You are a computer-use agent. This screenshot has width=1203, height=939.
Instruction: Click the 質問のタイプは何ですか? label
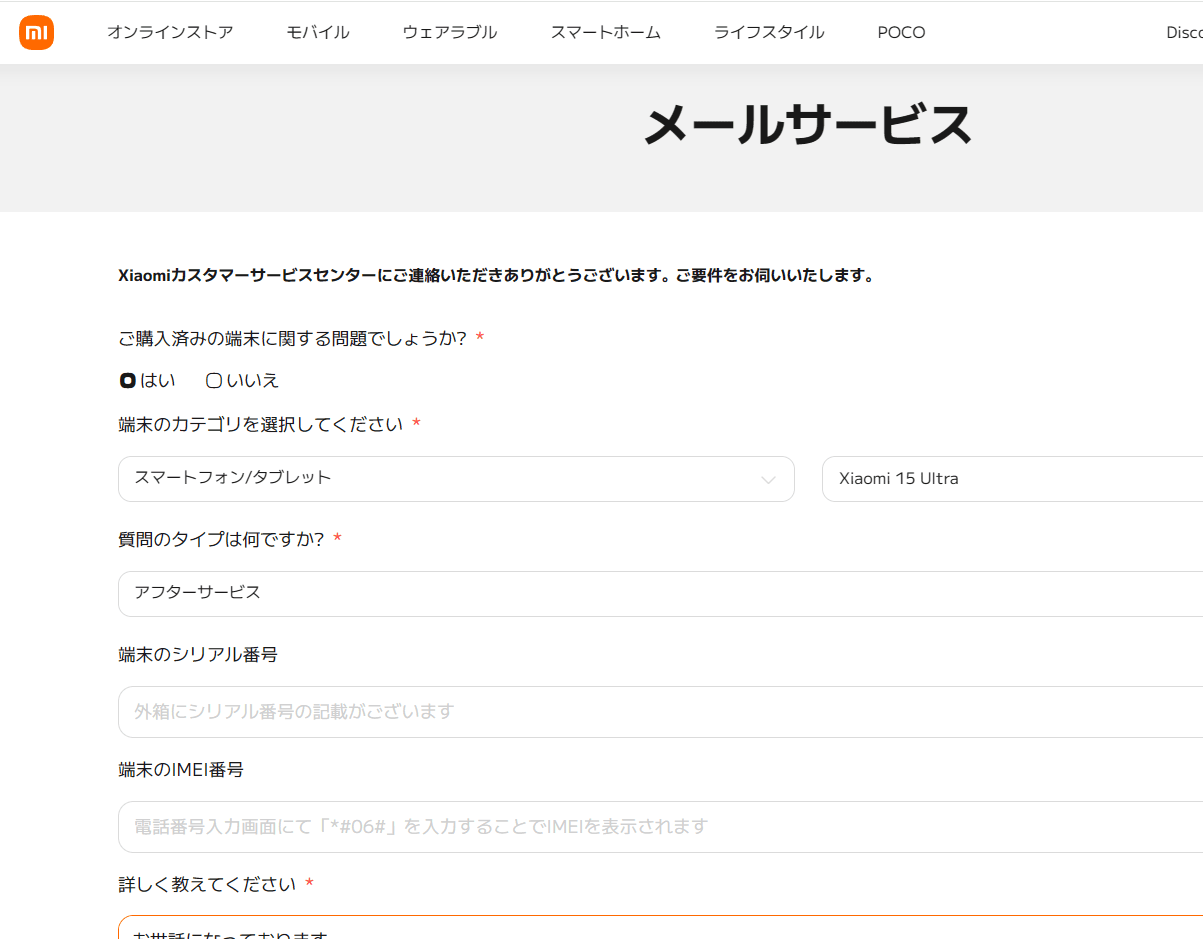click(221, 540)
